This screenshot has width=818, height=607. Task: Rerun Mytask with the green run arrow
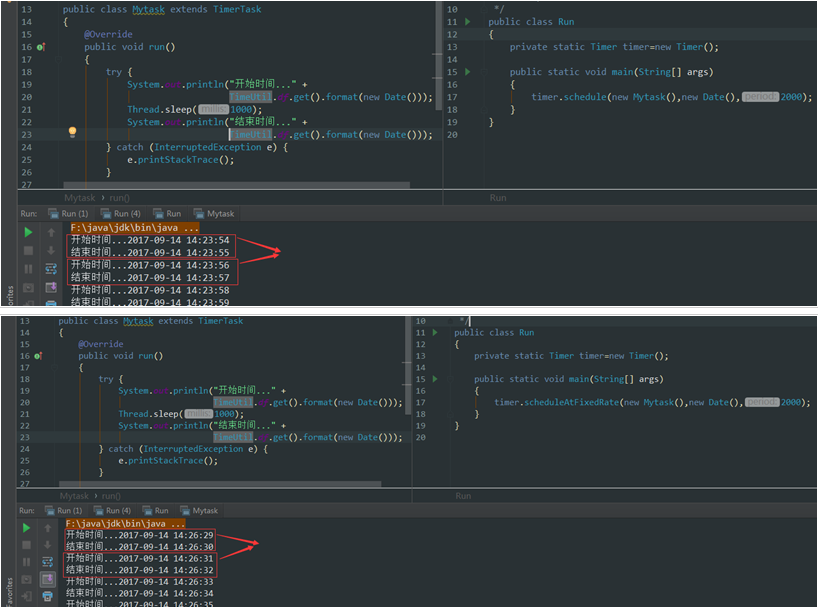26,232
